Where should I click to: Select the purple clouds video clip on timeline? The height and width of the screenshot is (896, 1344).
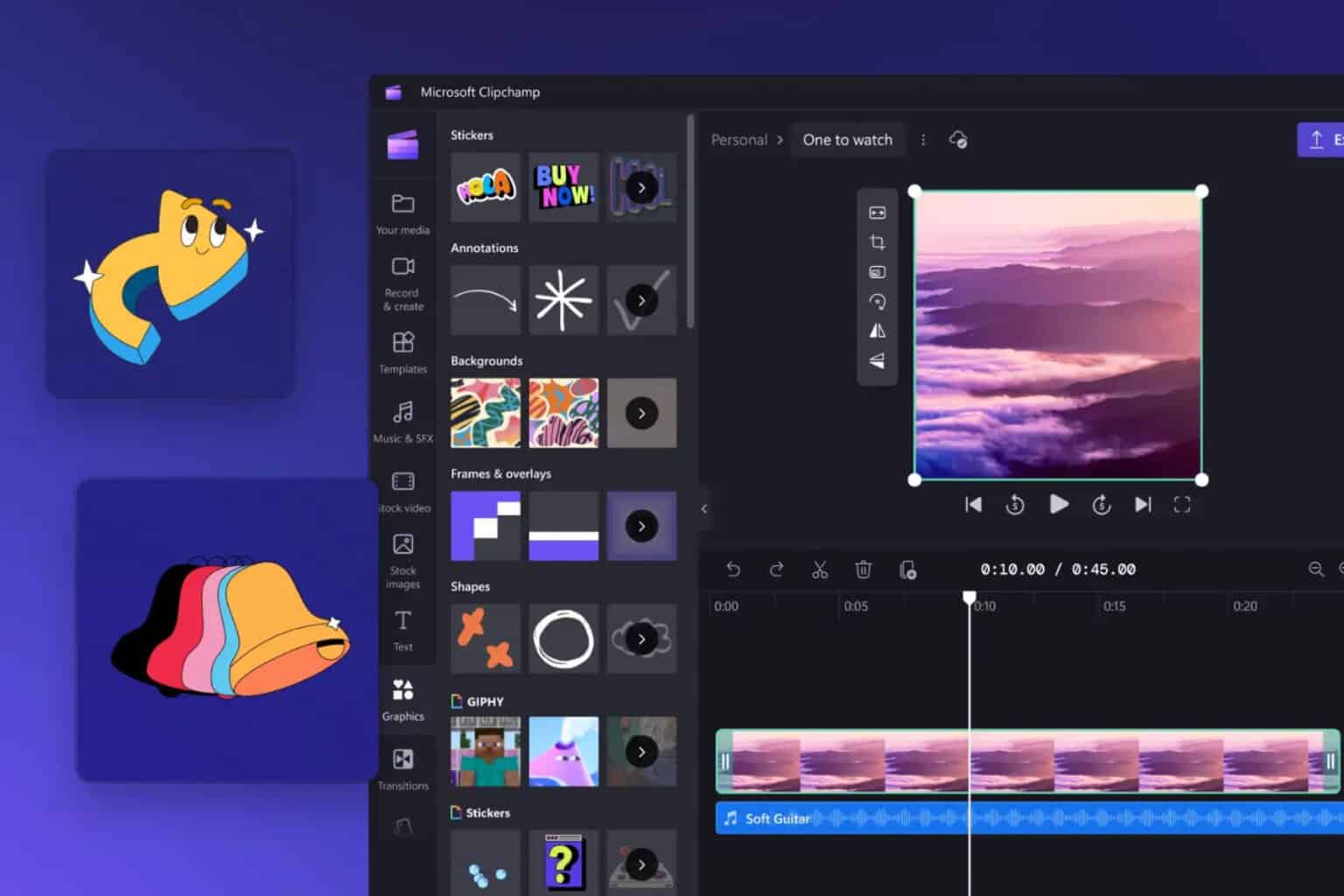pyautogui.click(x=1028, y=761)
